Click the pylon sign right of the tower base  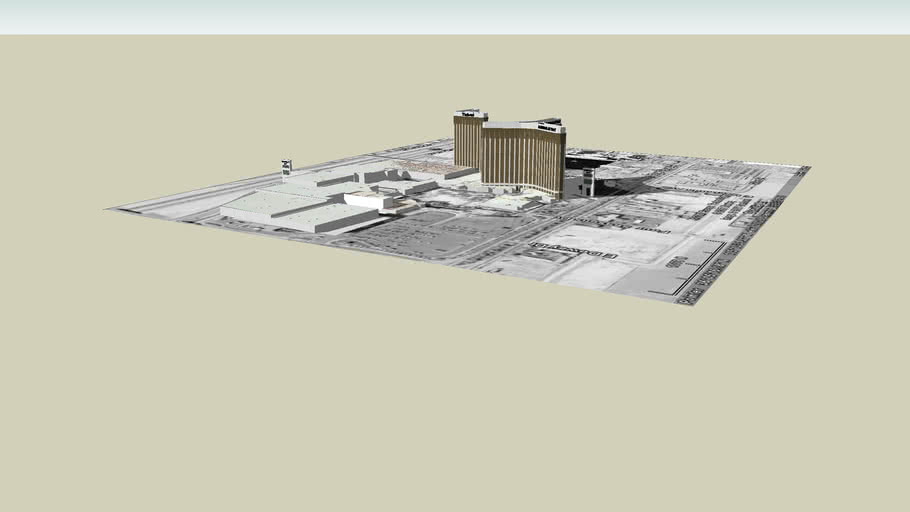point(588,181)
